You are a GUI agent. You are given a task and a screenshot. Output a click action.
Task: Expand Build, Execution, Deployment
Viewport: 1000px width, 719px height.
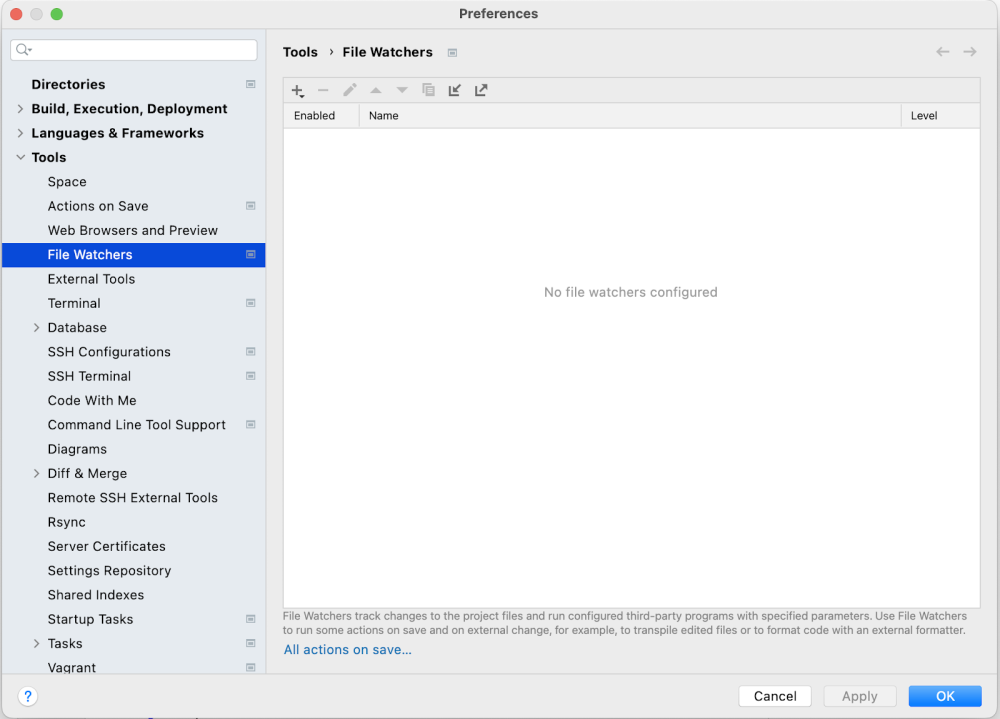(21, 108)
